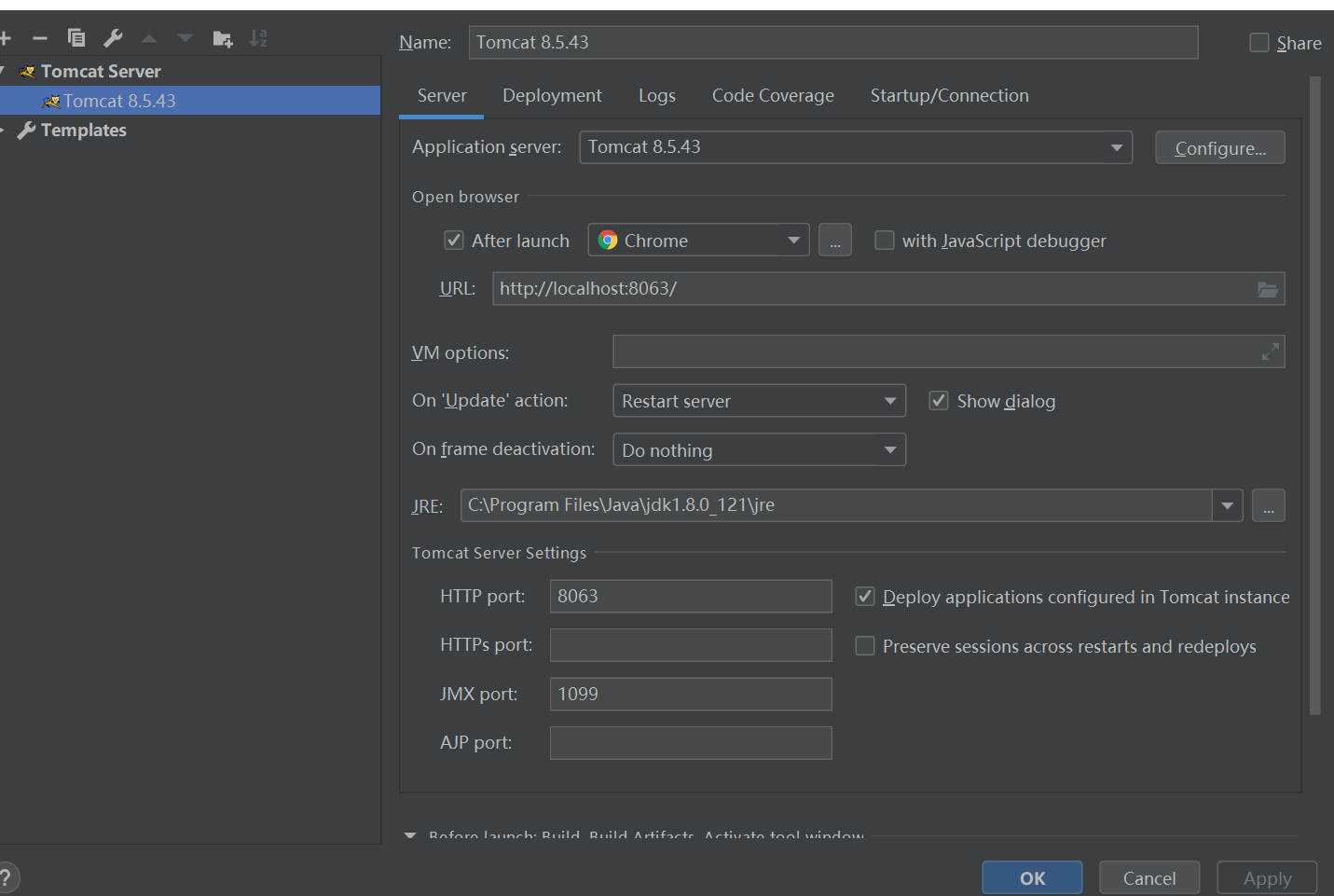
Task: Select Templates in configuration tree
Action: [84, 130]
